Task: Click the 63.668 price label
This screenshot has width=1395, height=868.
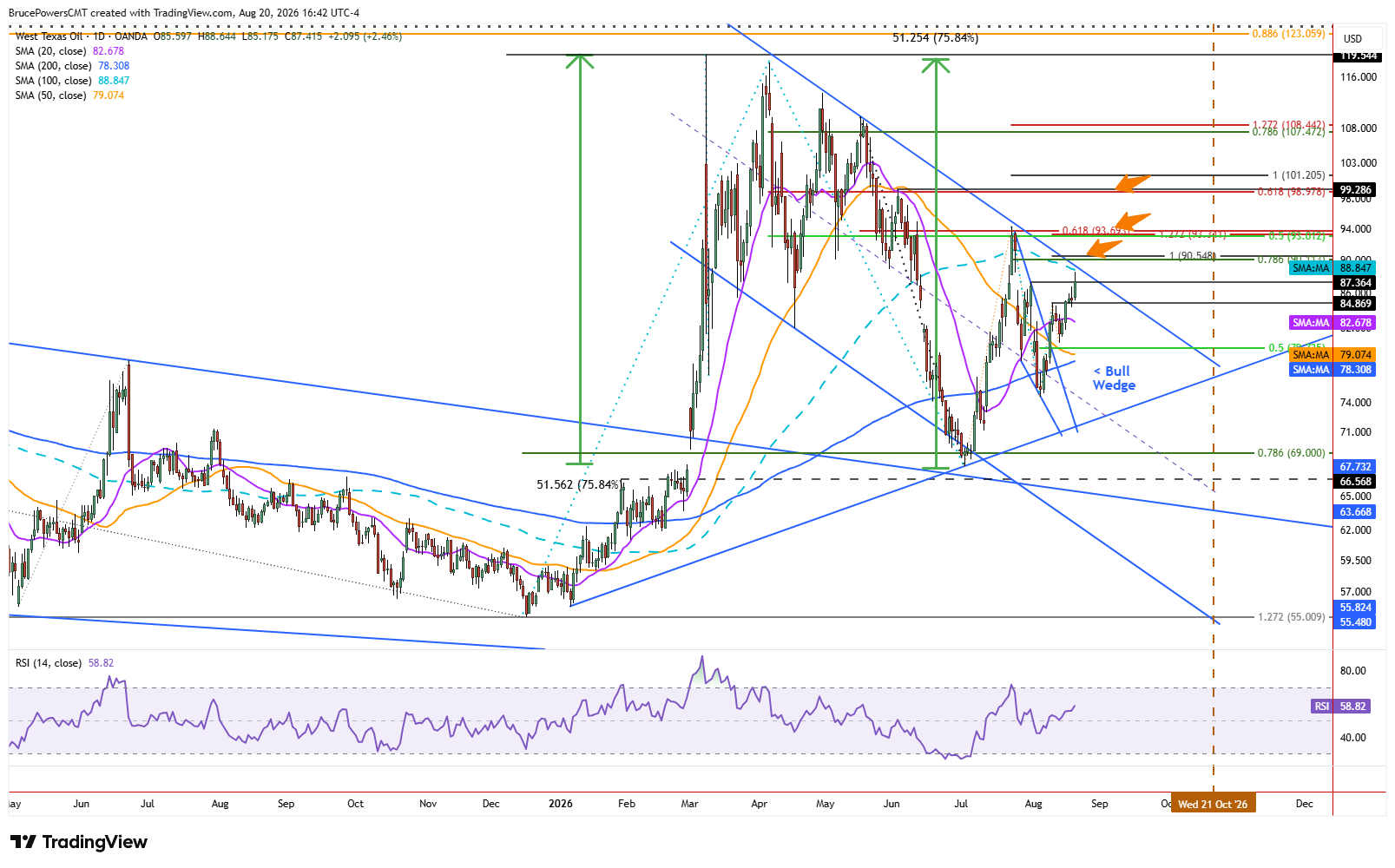Action: 1355,512
